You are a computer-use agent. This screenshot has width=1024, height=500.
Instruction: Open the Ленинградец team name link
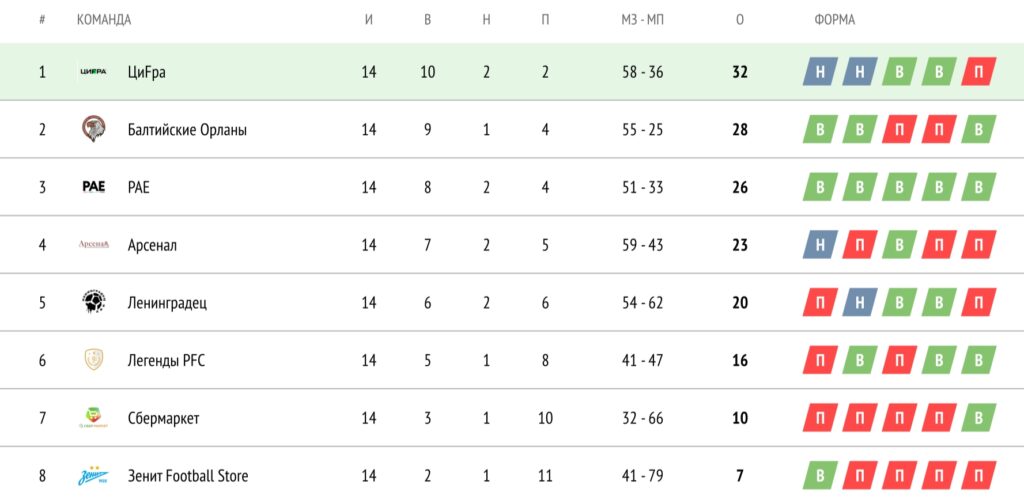(x=167, y=303)
